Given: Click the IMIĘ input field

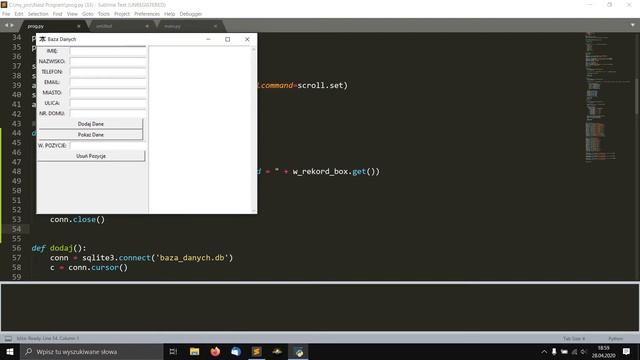Looking at the screenshot, I should (108, 51).
